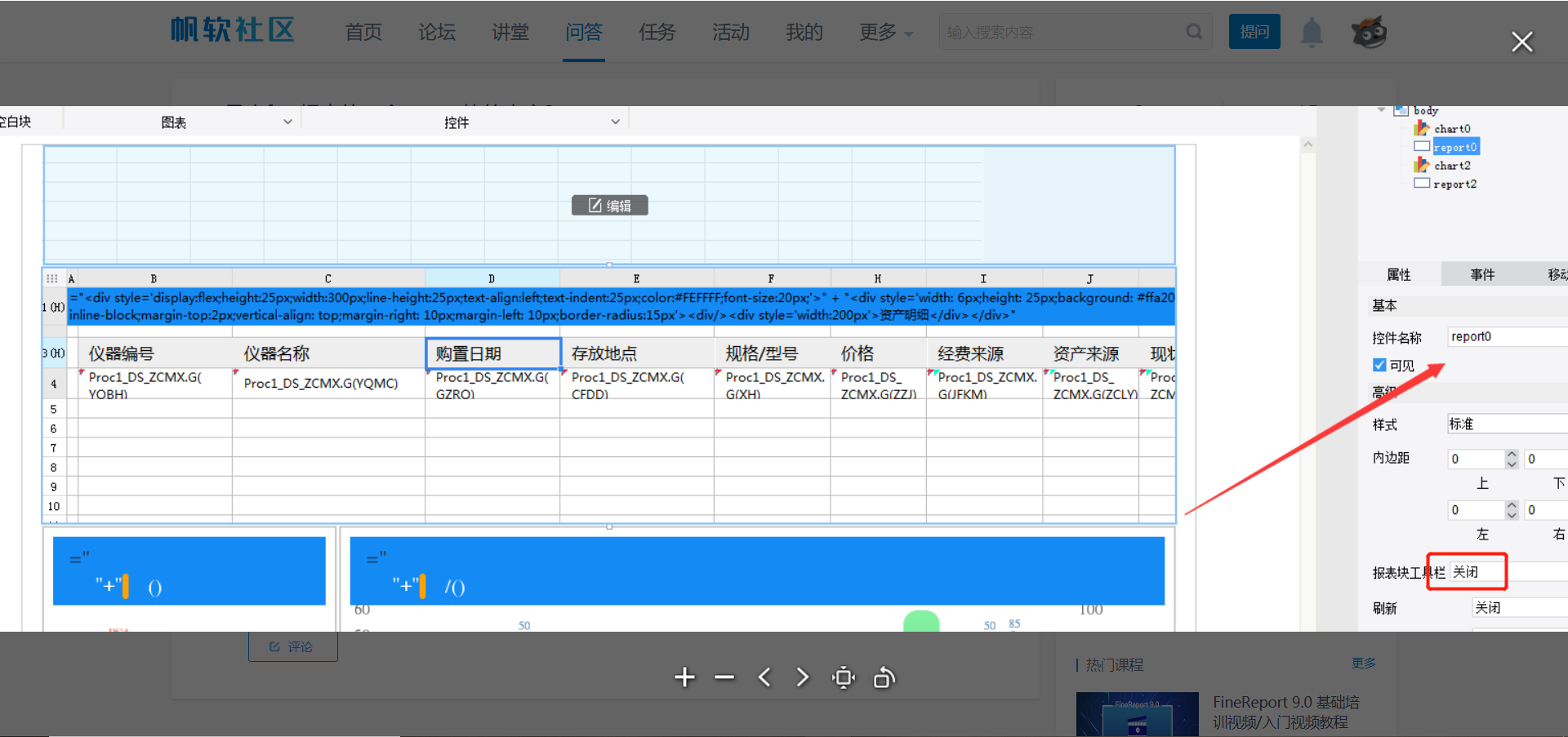Image resolution: width=1568 pixels, height=737 pixels.
Task: Go to the previous image
Action: click(764, 677)
